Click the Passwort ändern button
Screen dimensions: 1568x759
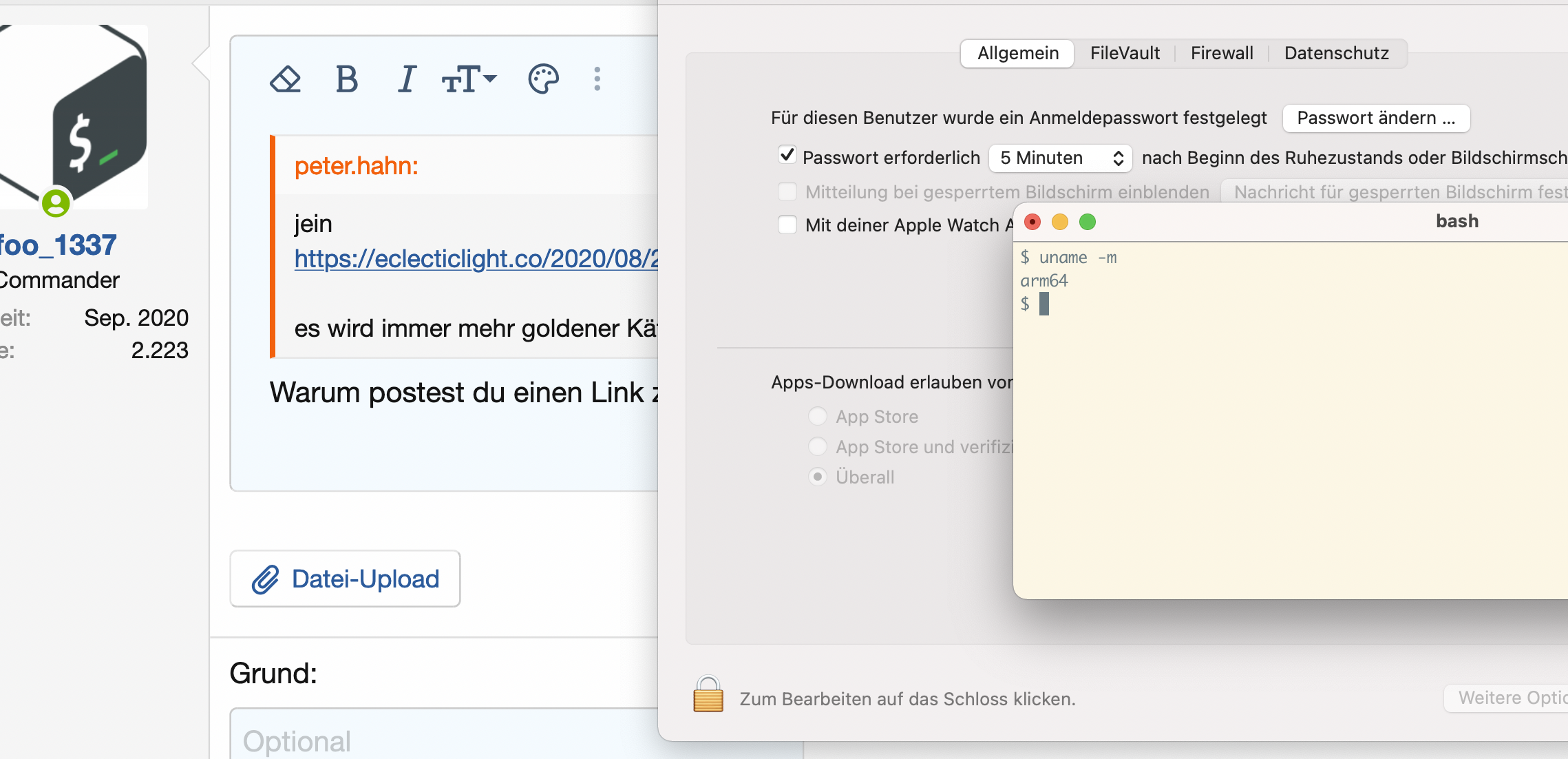pyautogui.click(x=1376, y=118)
